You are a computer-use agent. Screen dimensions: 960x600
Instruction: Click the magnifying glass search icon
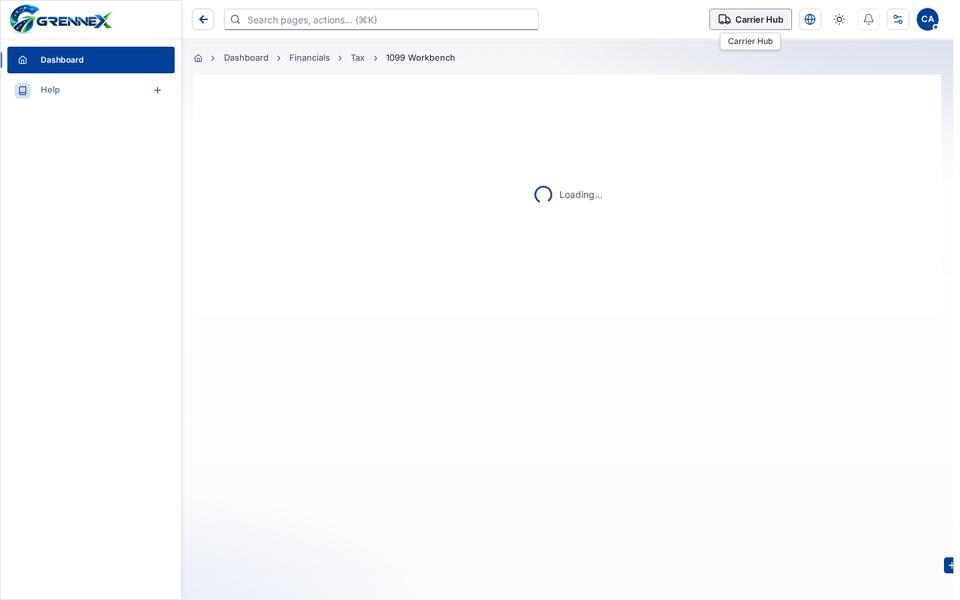(235, 20)
